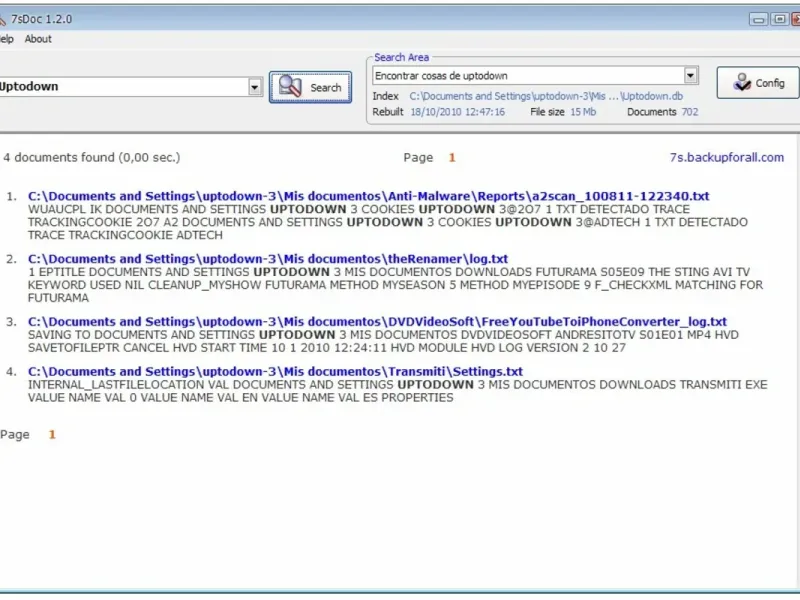Click the documents count 702
This screenshot has height=600, width=800.
click(x=690, y=112)
